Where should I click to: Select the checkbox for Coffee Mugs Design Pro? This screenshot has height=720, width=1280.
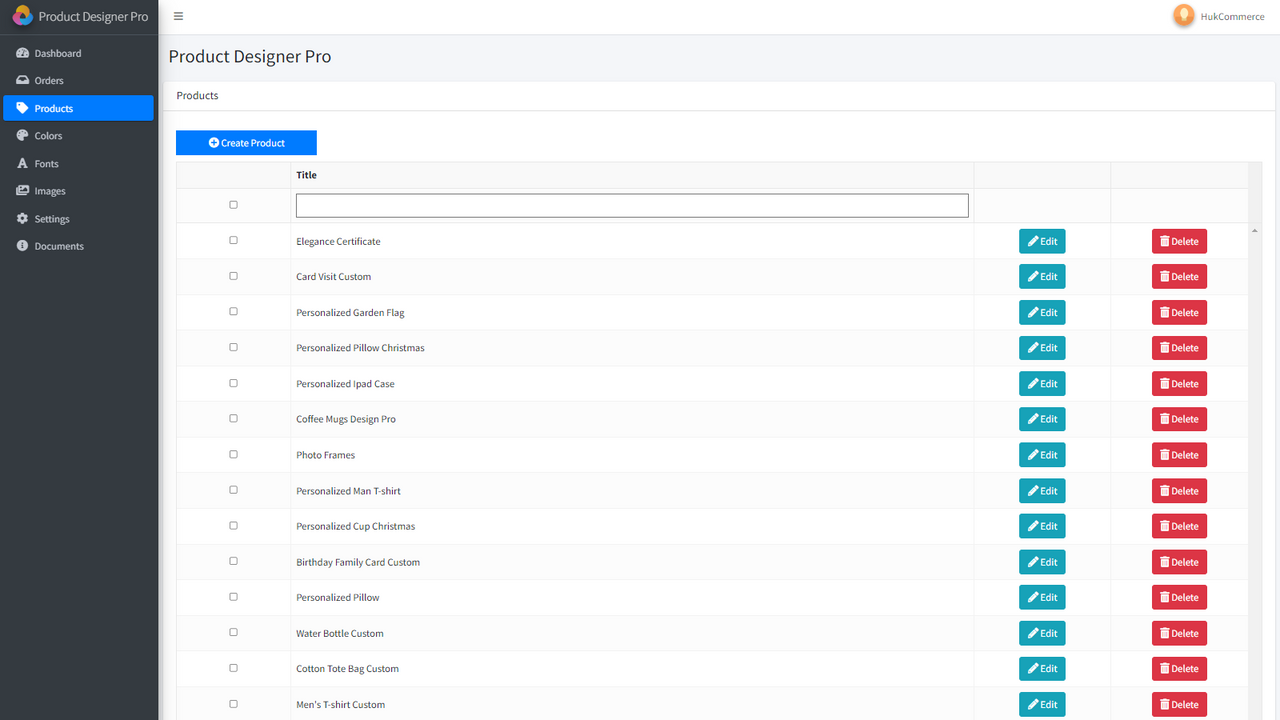(233, 418)
